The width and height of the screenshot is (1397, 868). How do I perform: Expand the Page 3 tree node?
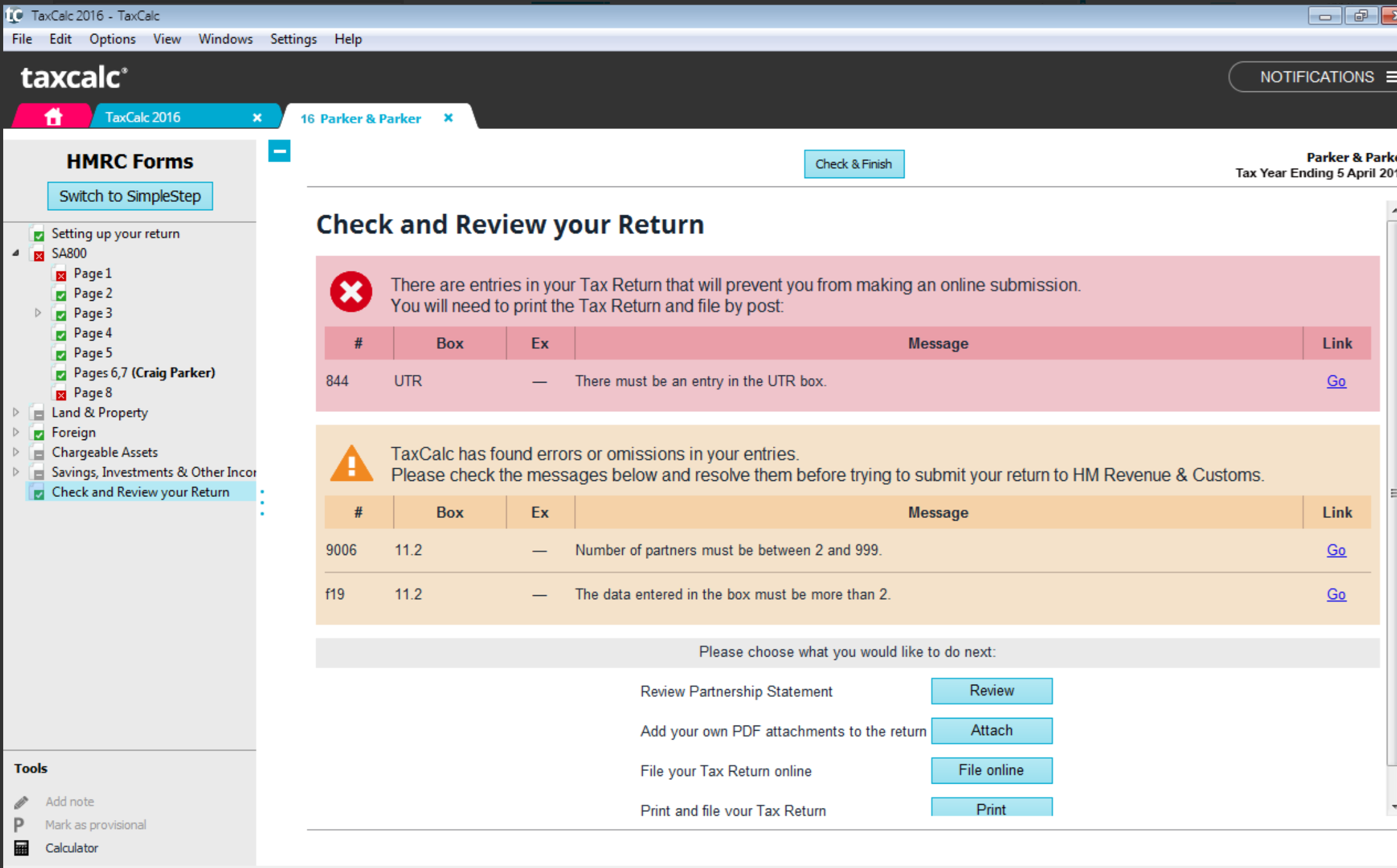(x=38, y=312)
